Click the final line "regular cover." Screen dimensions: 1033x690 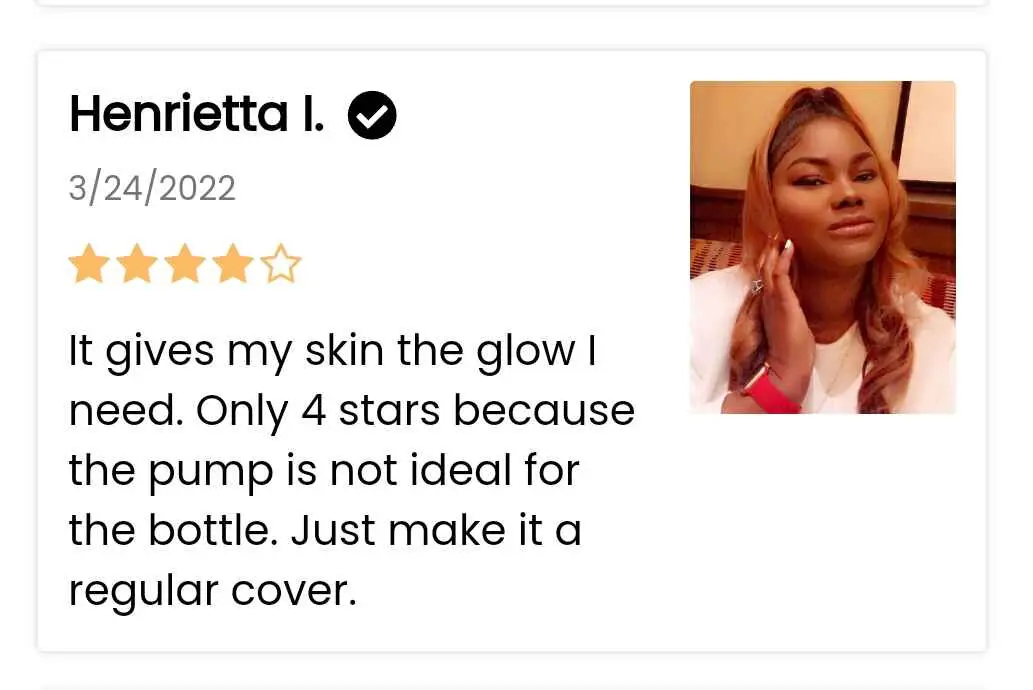pyautogui.click(x=212, y=591)
